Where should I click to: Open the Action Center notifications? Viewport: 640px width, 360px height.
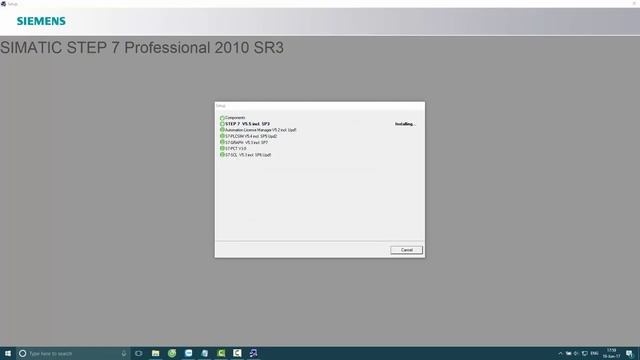tap(629, 353)
